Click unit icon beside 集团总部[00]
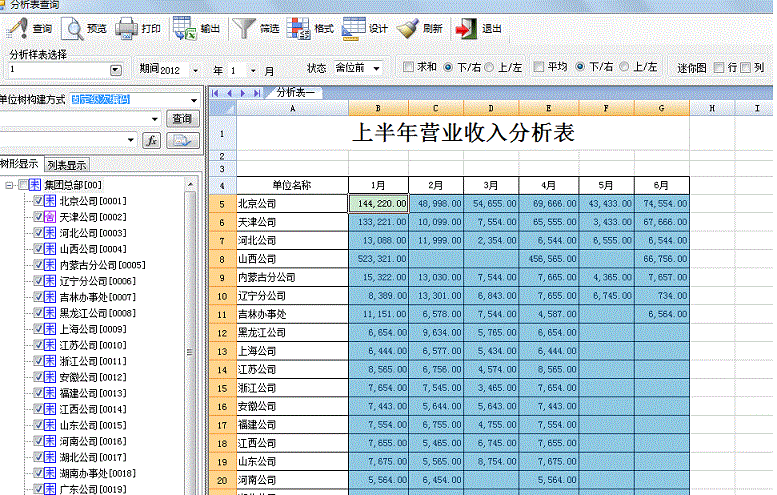Viewport: 777px width, 495px height. pyautogui.click(x=35, y=185)
